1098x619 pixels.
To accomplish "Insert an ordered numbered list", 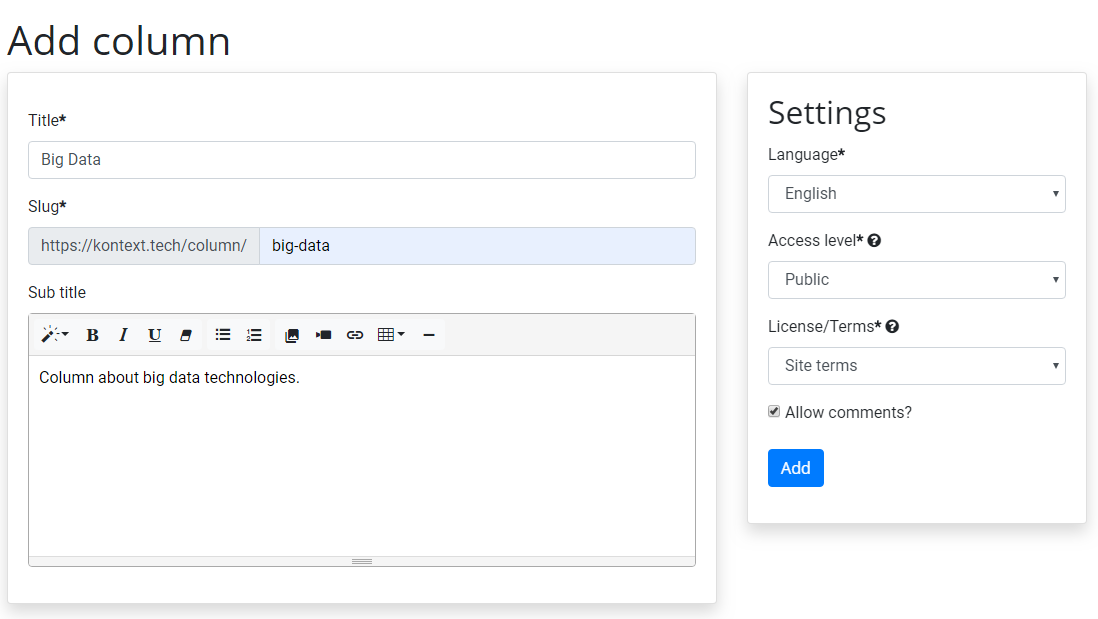I will point(254,335).
